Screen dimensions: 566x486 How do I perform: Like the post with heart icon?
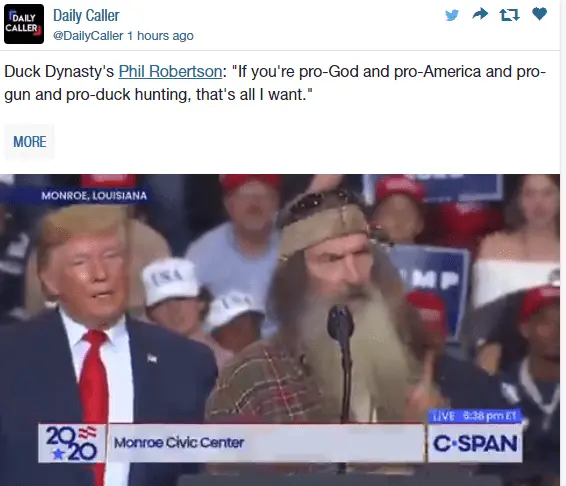click(540, 14)
